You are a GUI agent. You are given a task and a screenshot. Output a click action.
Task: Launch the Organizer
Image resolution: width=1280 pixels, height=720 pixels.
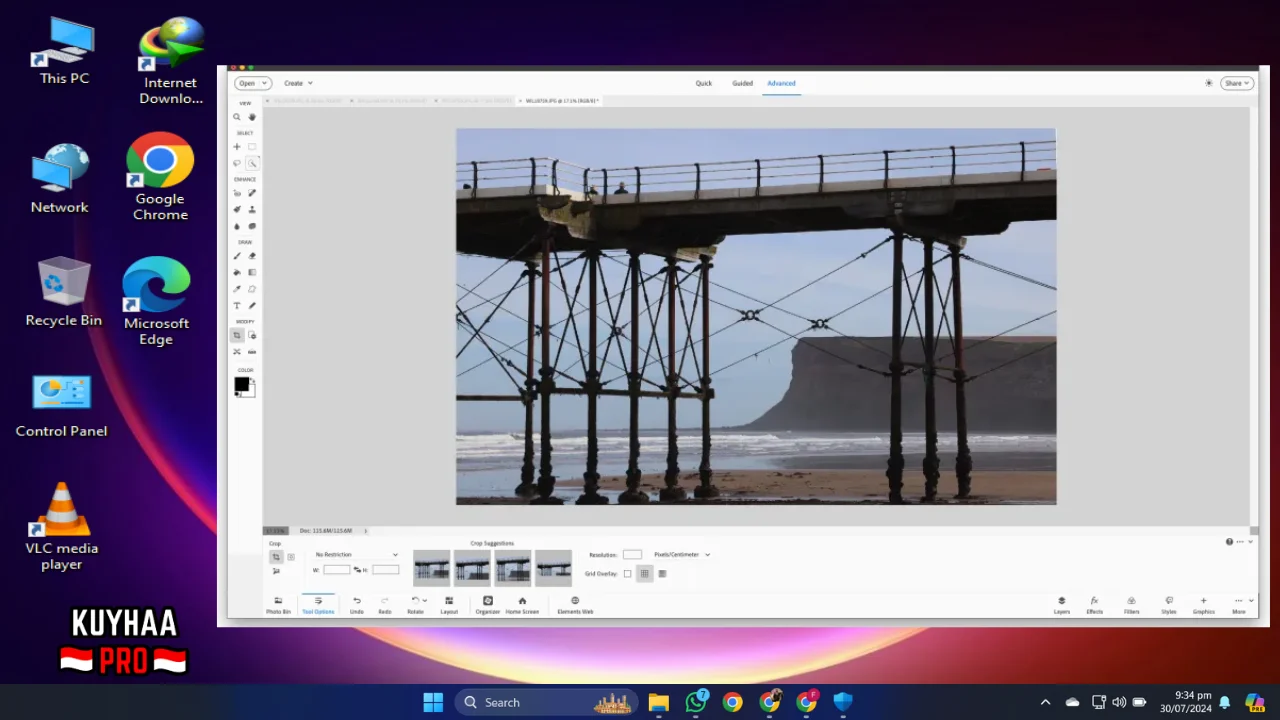(488, 605)
